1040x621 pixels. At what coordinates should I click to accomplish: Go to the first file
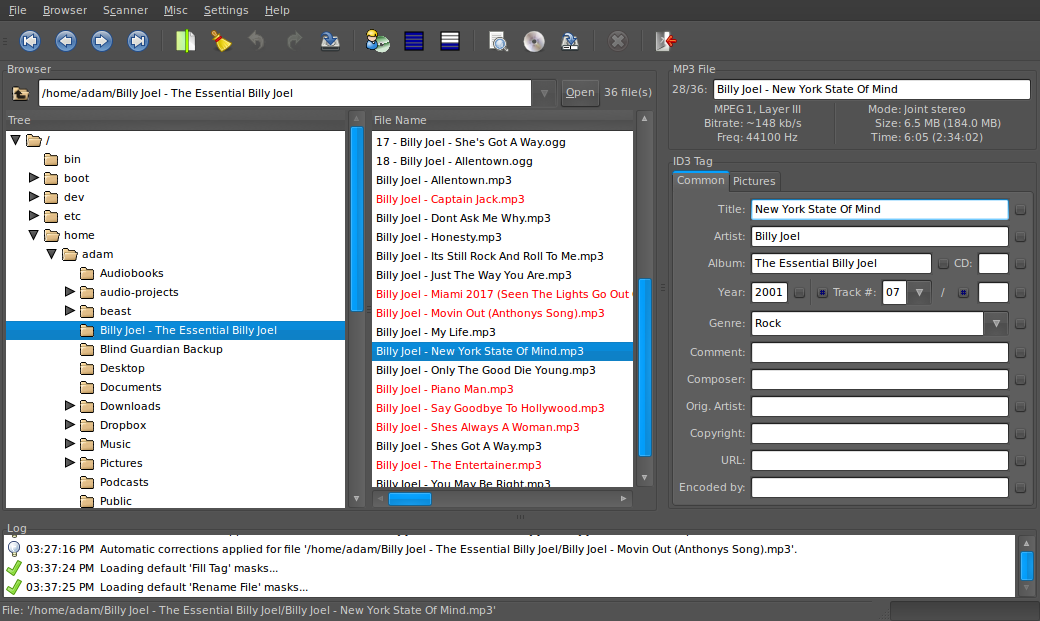click(30, 41)
